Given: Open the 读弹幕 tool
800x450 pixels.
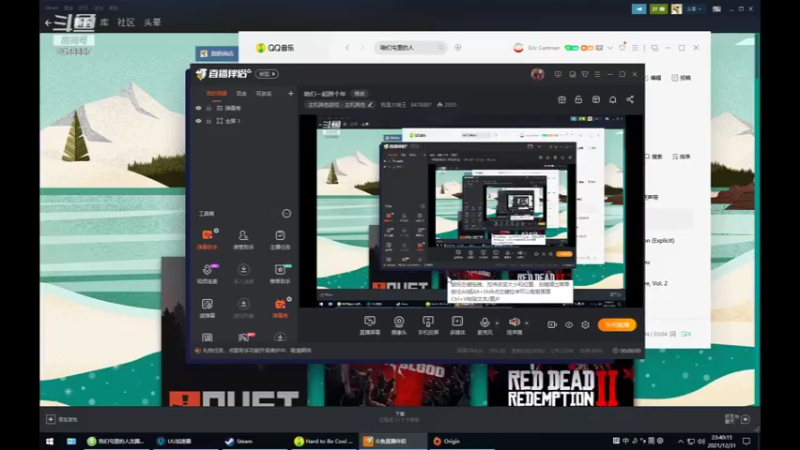Looking at the screenshot, I should pos(207,308).
